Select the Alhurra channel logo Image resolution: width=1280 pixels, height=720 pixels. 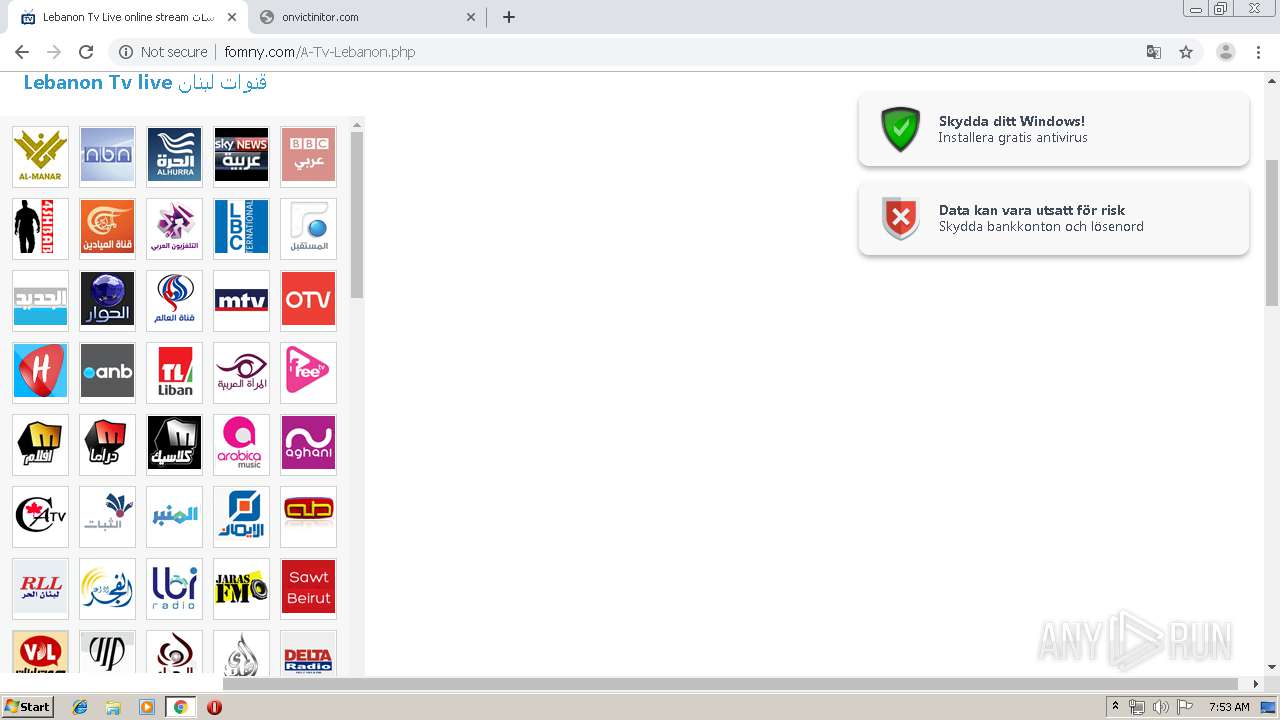pos(174,156)
